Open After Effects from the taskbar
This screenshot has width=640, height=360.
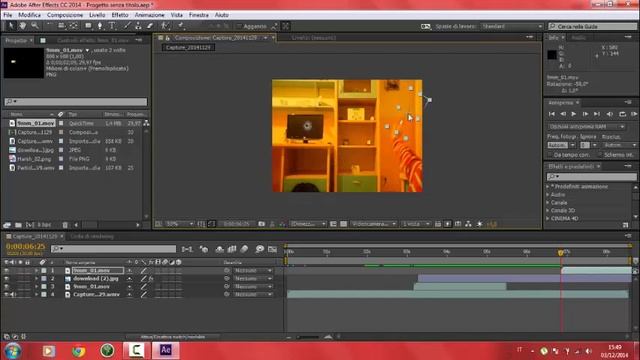click(165, 350)
